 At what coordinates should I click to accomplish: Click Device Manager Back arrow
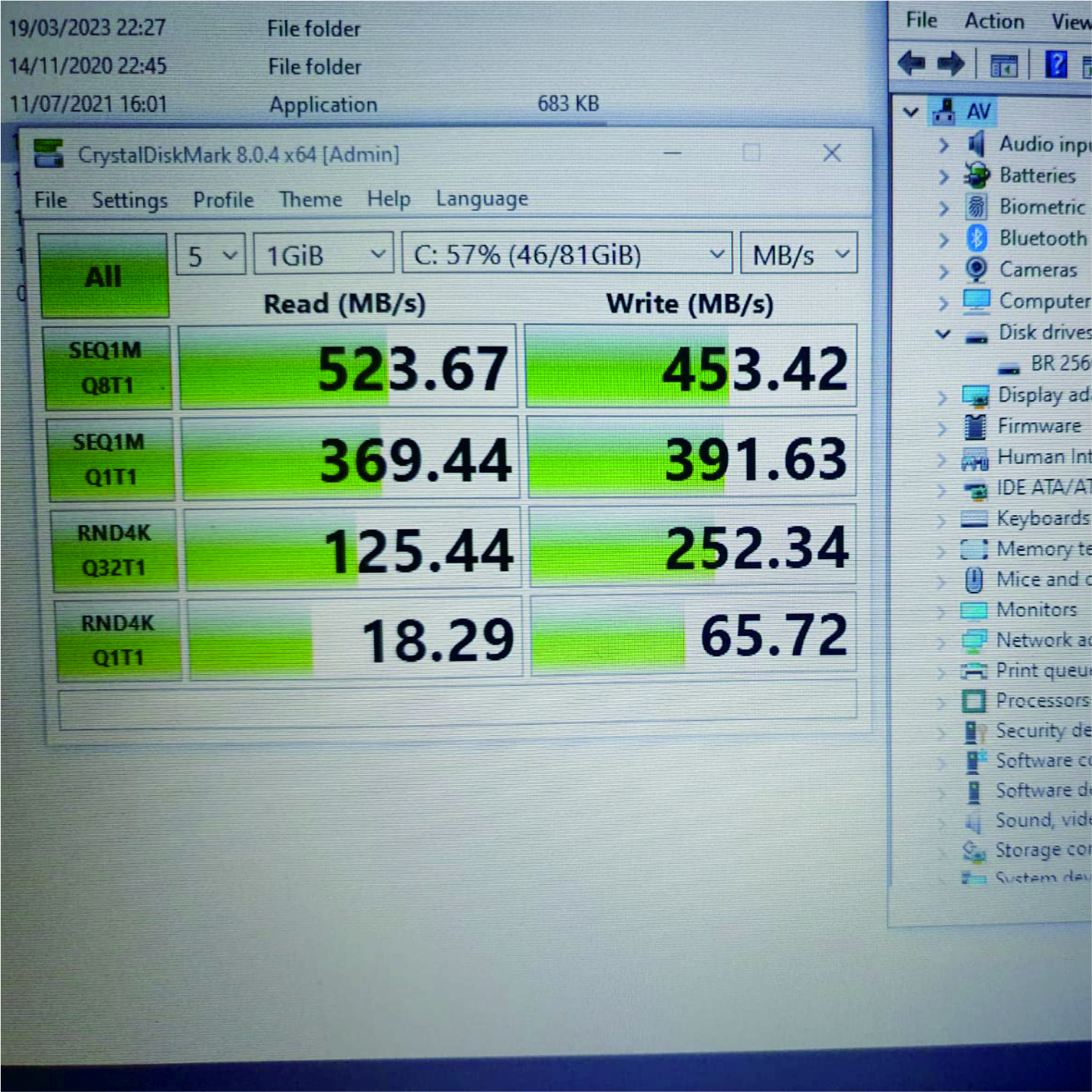click(911, 64)
